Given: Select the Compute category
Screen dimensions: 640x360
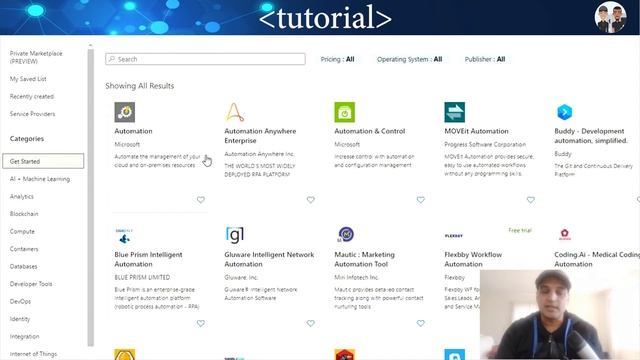Looking at the screenshot, I should pos(22,231).
